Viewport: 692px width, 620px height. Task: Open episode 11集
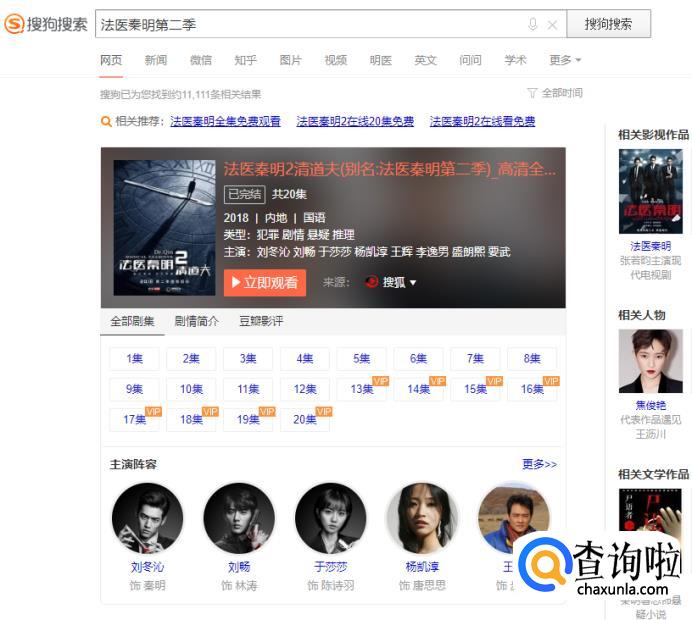(x=248, y=389)
